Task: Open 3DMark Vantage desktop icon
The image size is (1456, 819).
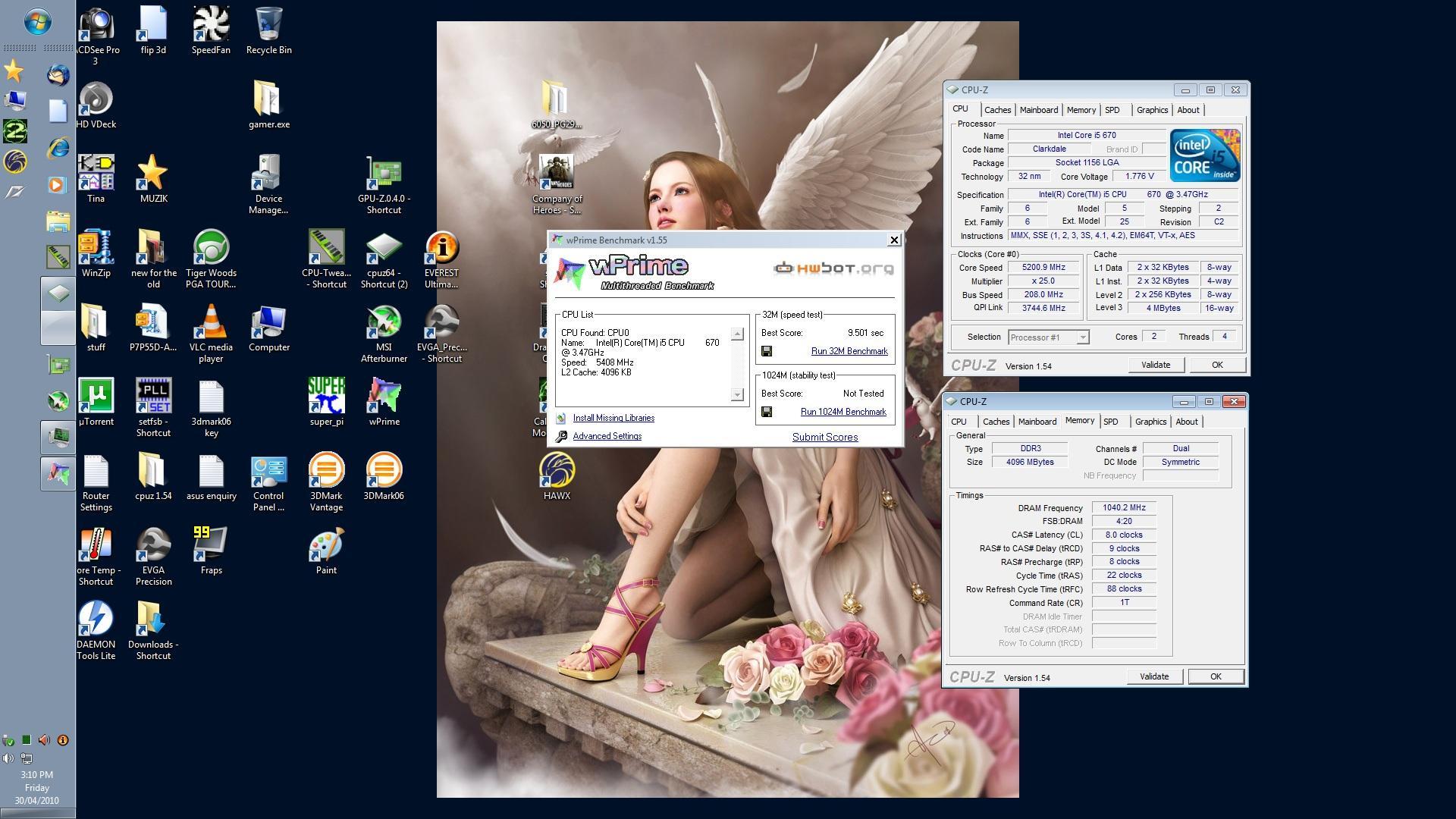Action: pos(326,471)
